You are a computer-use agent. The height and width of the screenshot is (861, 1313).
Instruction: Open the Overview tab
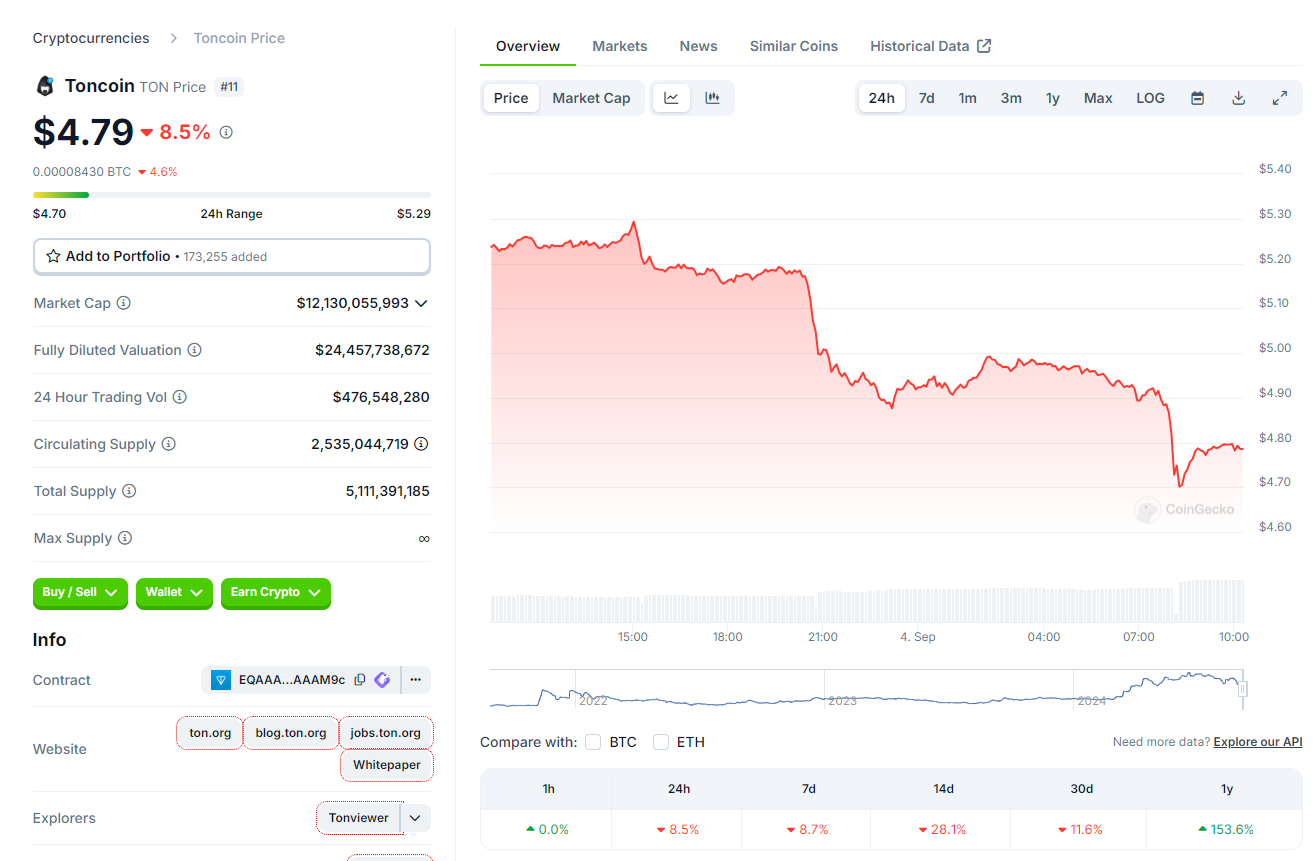pyautogui.click(x=528, y=46)
